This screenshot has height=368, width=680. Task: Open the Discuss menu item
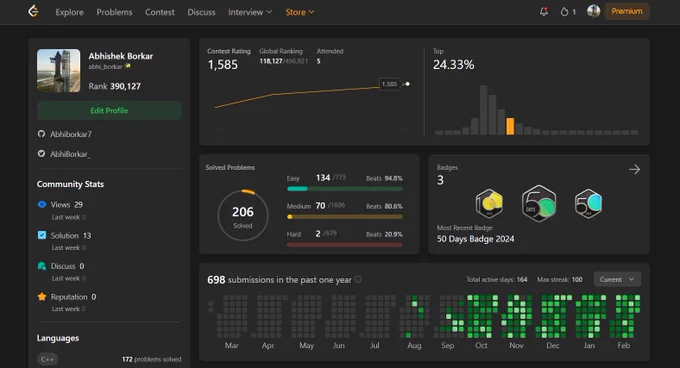201,12
